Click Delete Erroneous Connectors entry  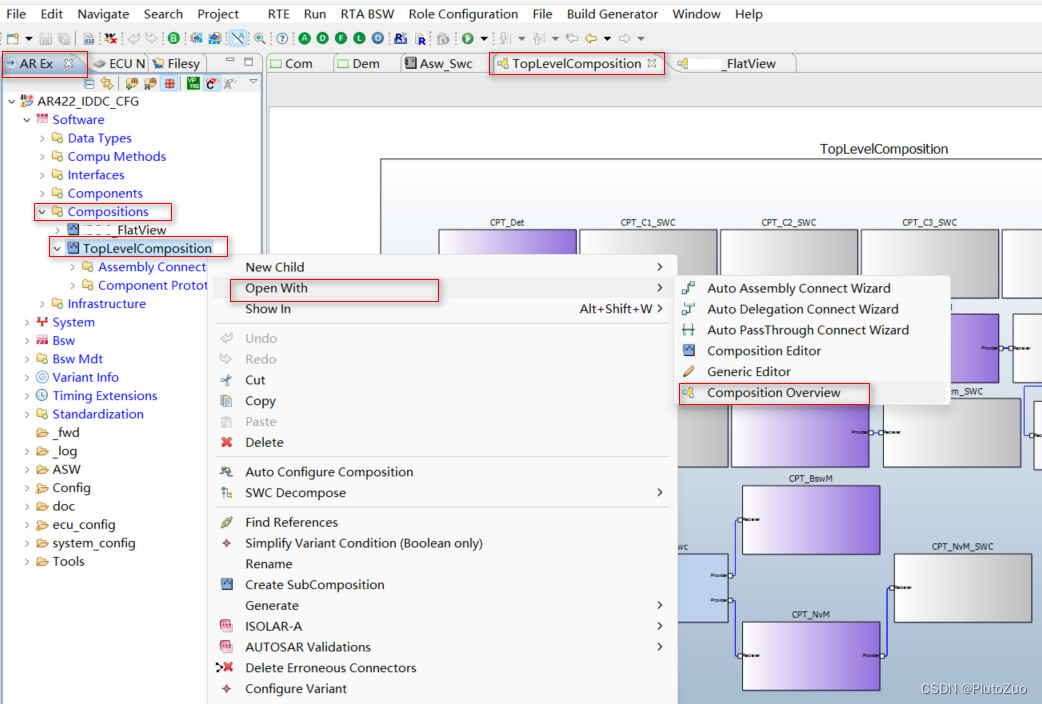[330, 667]
